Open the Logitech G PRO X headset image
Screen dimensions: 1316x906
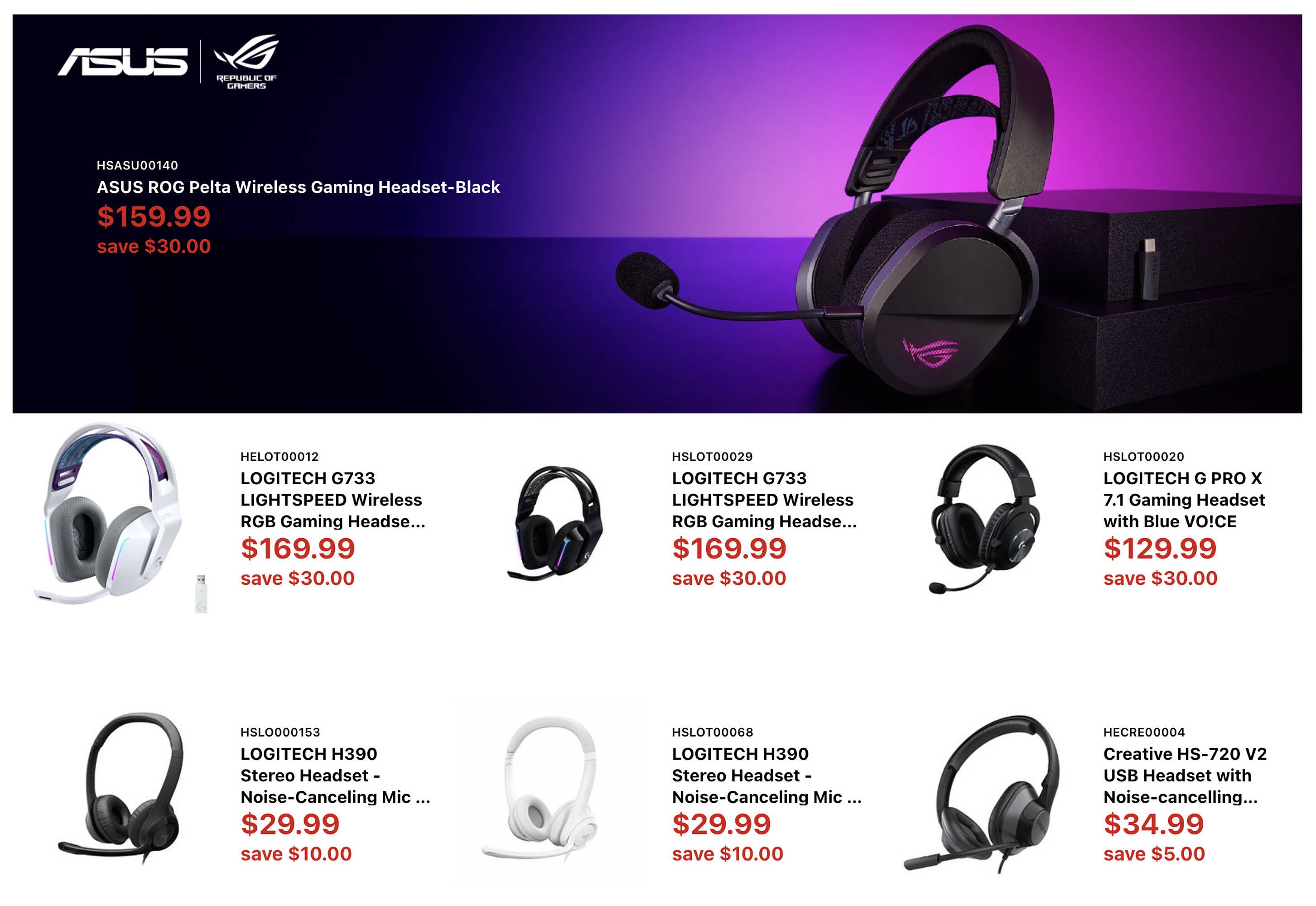tap(985, 519)
